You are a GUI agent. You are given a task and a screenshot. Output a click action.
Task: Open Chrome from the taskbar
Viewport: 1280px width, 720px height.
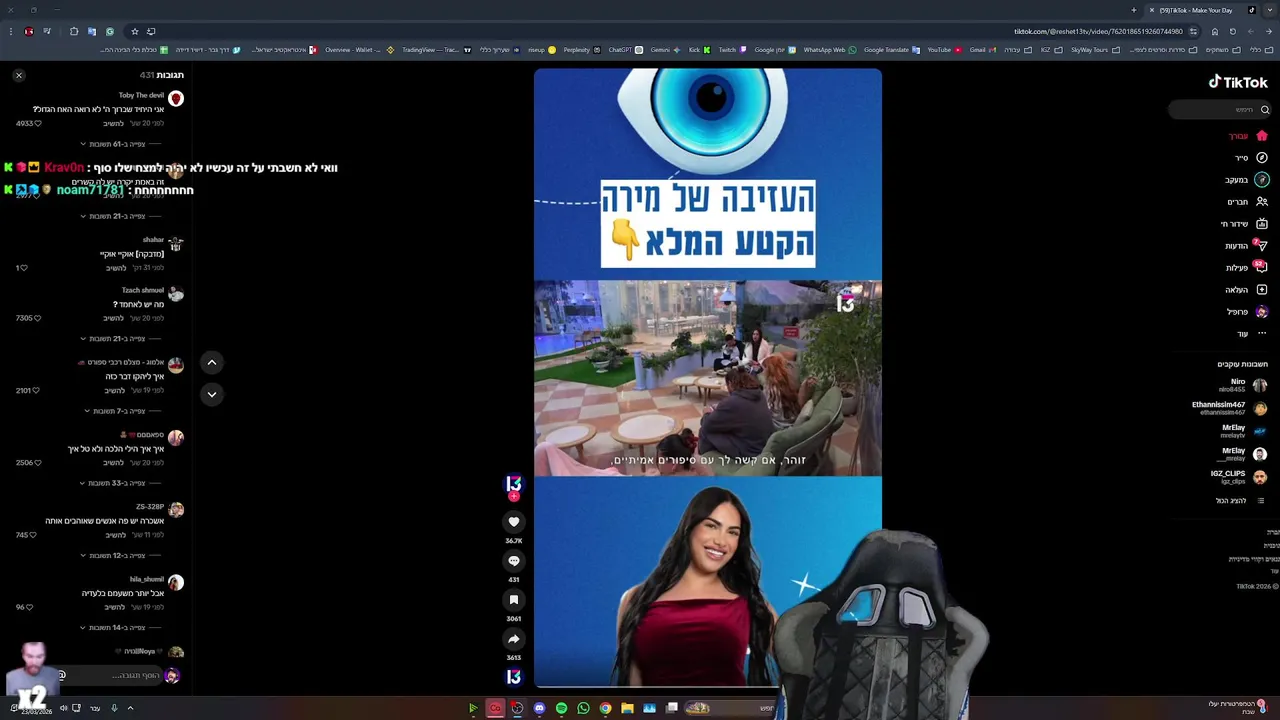(x=605, y=708)
